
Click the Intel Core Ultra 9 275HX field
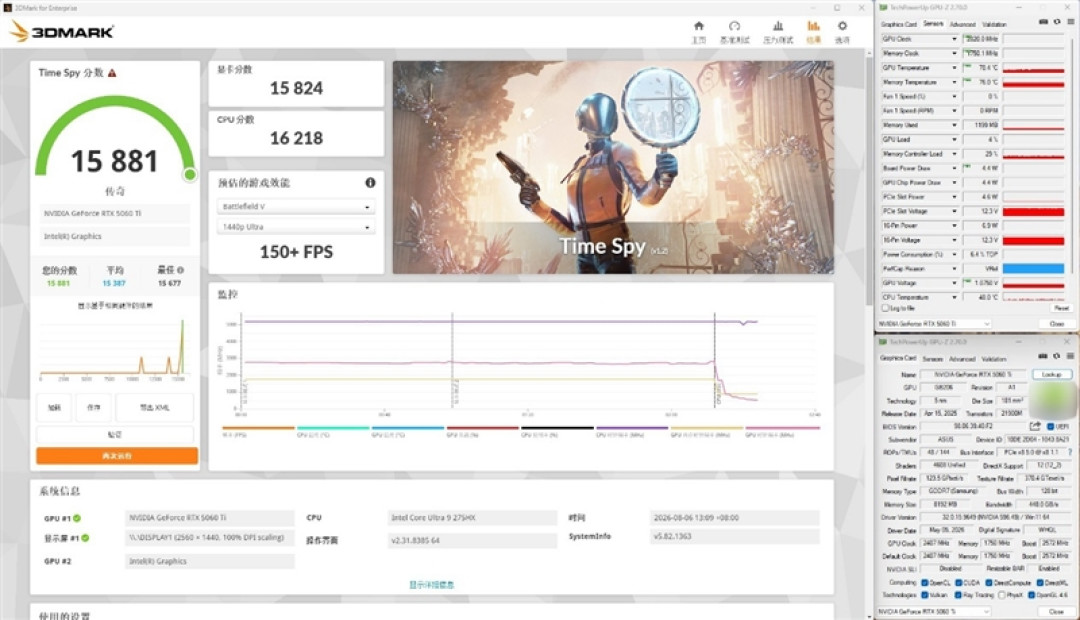pos(472,517)
